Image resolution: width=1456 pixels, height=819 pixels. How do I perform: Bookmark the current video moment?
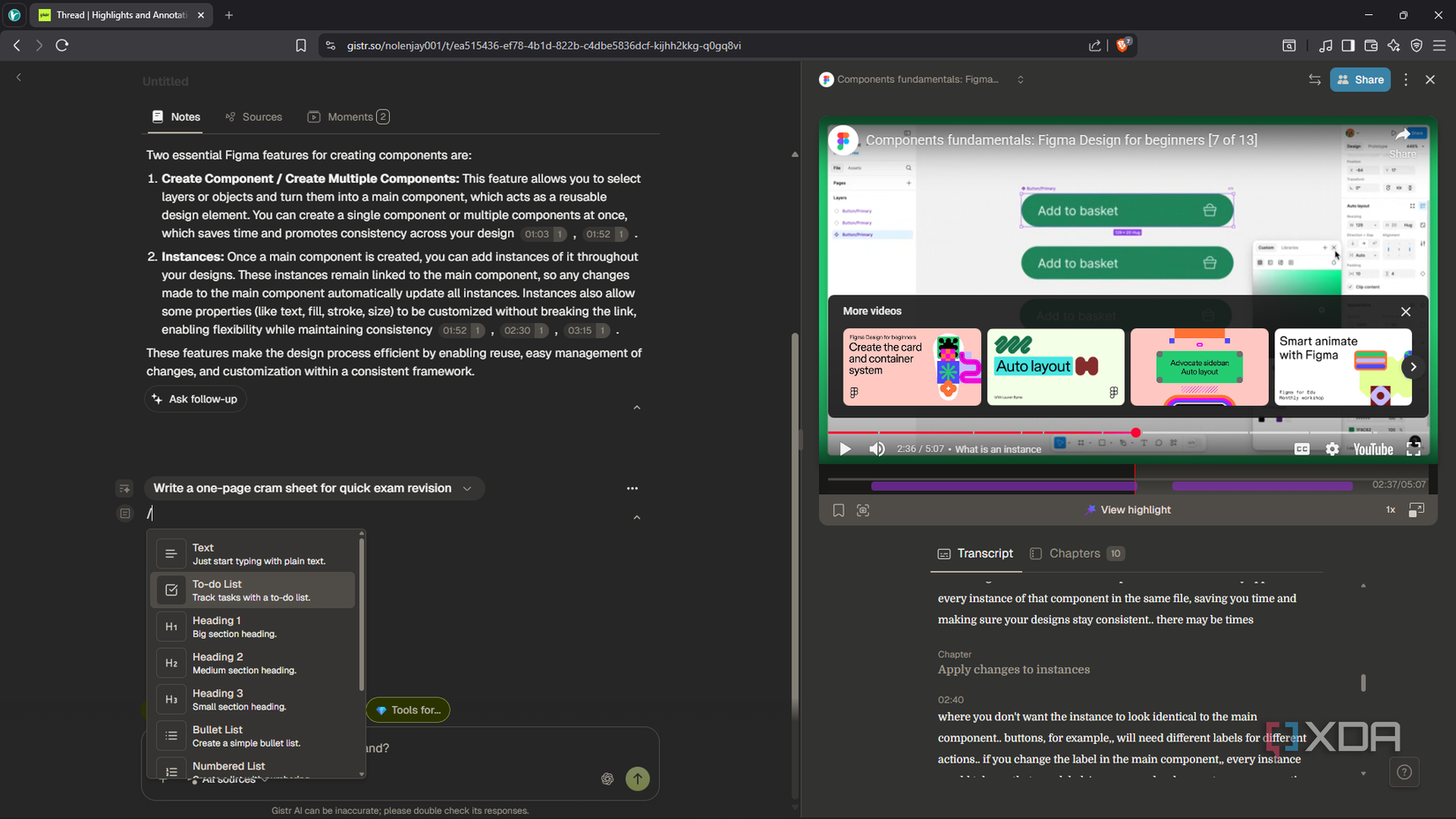coord(838,510)
